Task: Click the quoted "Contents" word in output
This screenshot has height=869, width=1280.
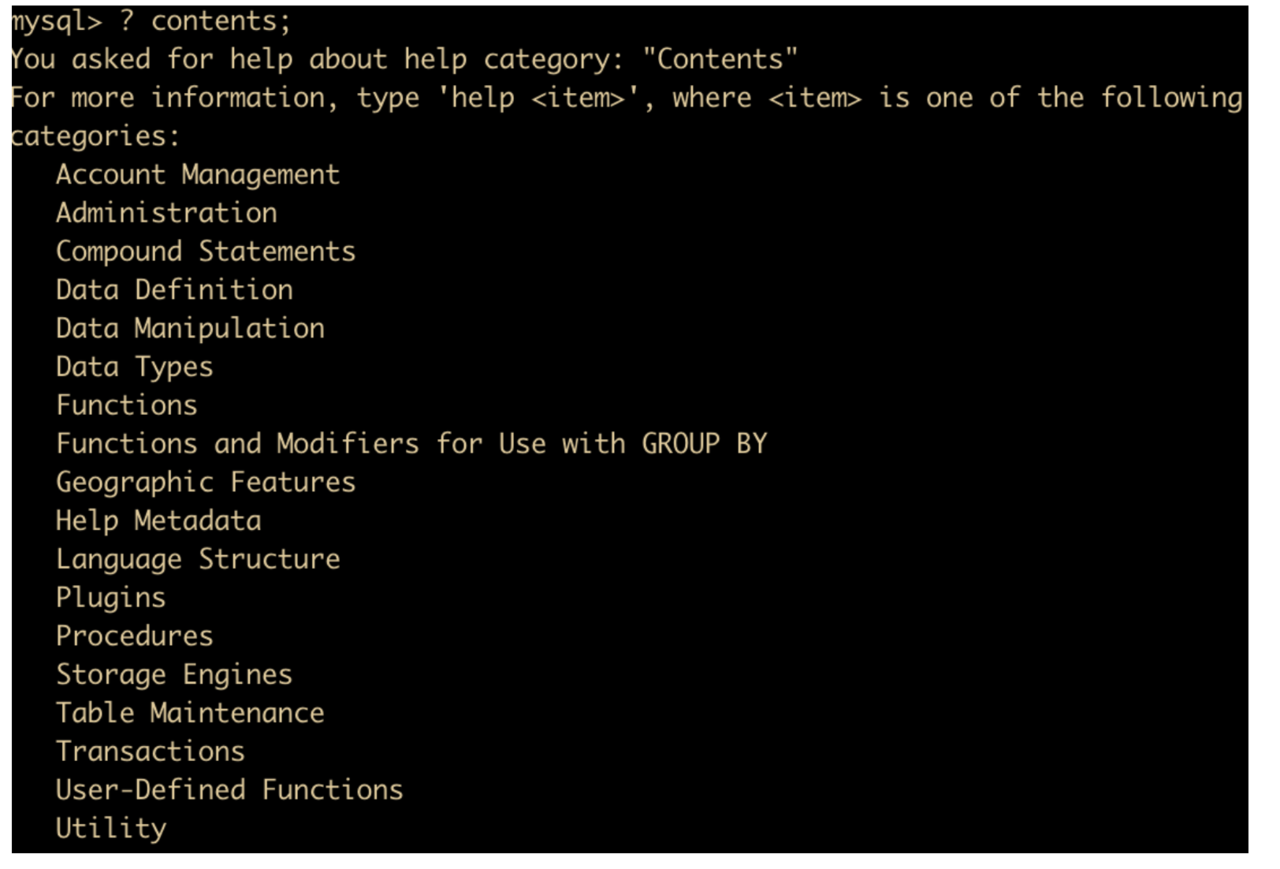Action: 720,59
